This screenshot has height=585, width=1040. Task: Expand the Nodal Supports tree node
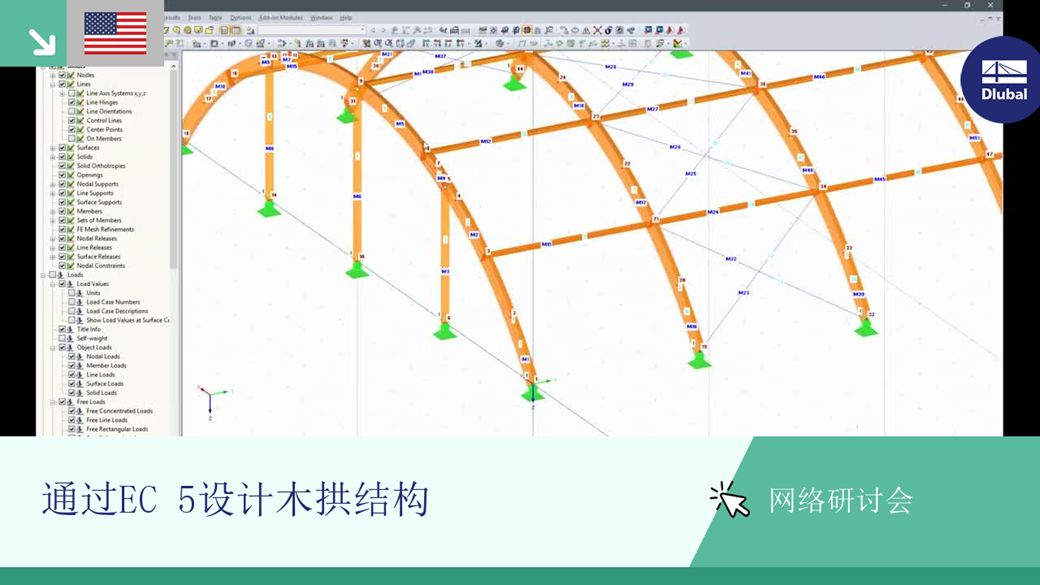(53, 184)
